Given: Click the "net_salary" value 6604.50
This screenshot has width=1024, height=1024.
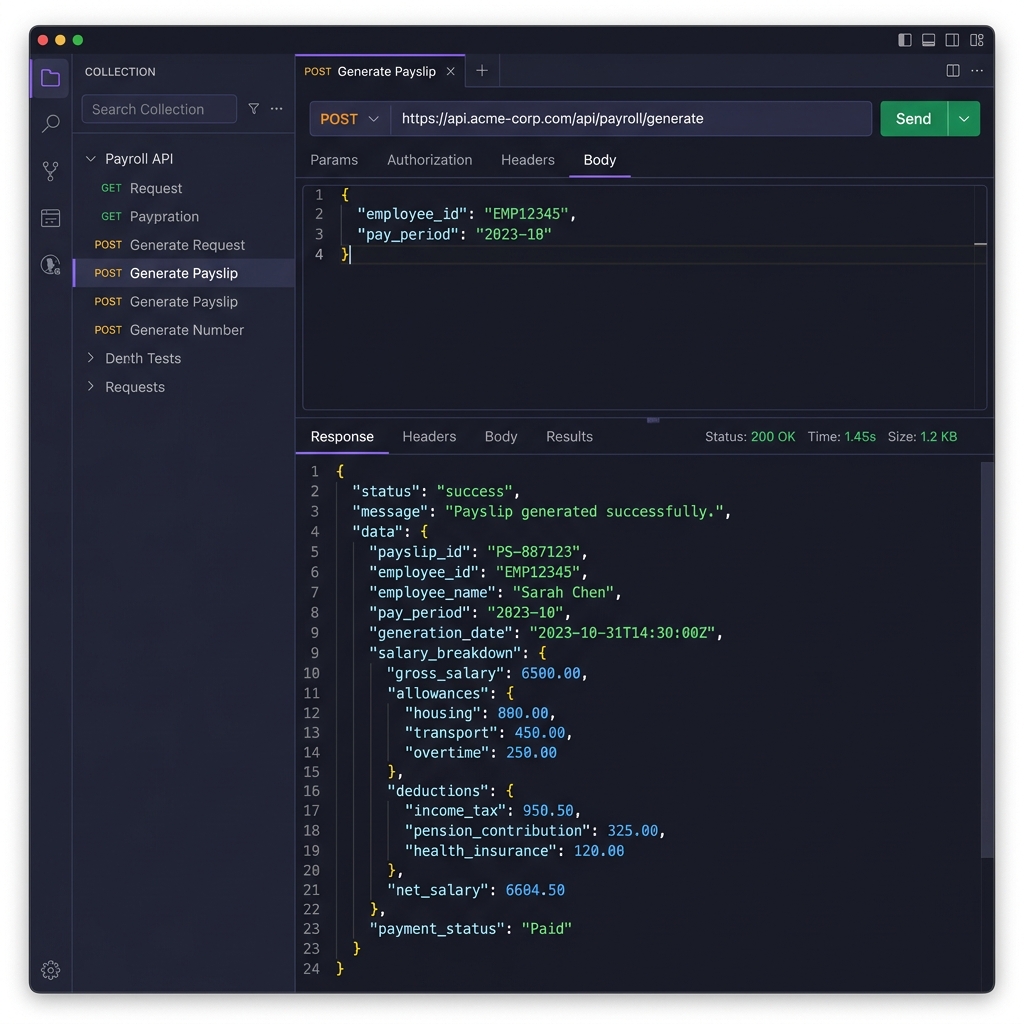Looking at the screenshot, I should click(x=535, y=890).
